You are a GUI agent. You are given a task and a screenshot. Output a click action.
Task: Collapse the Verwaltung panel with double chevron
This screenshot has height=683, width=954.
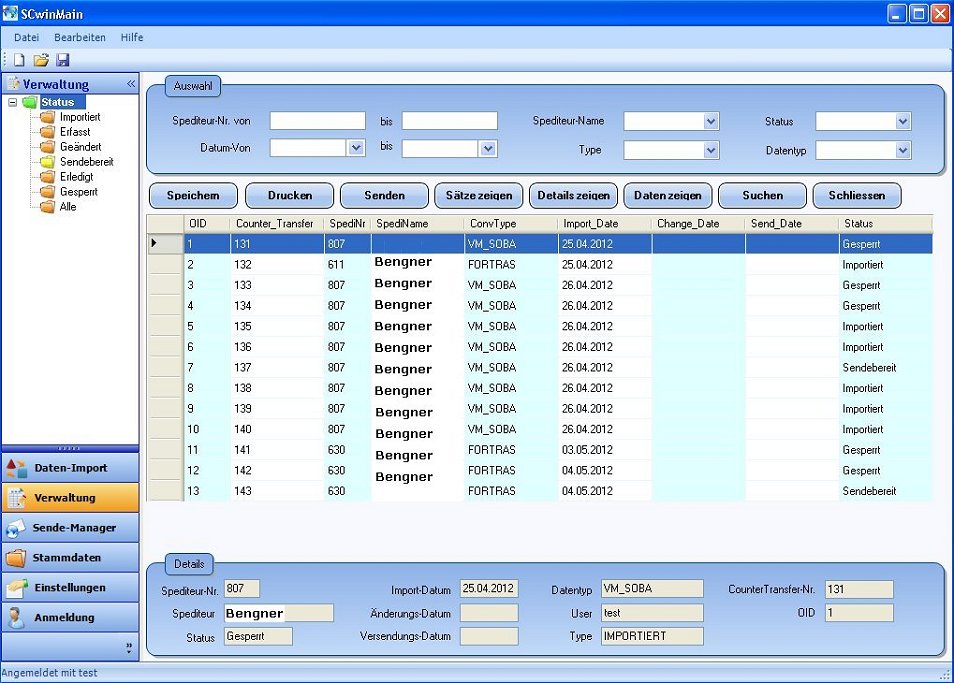point(131,84)
